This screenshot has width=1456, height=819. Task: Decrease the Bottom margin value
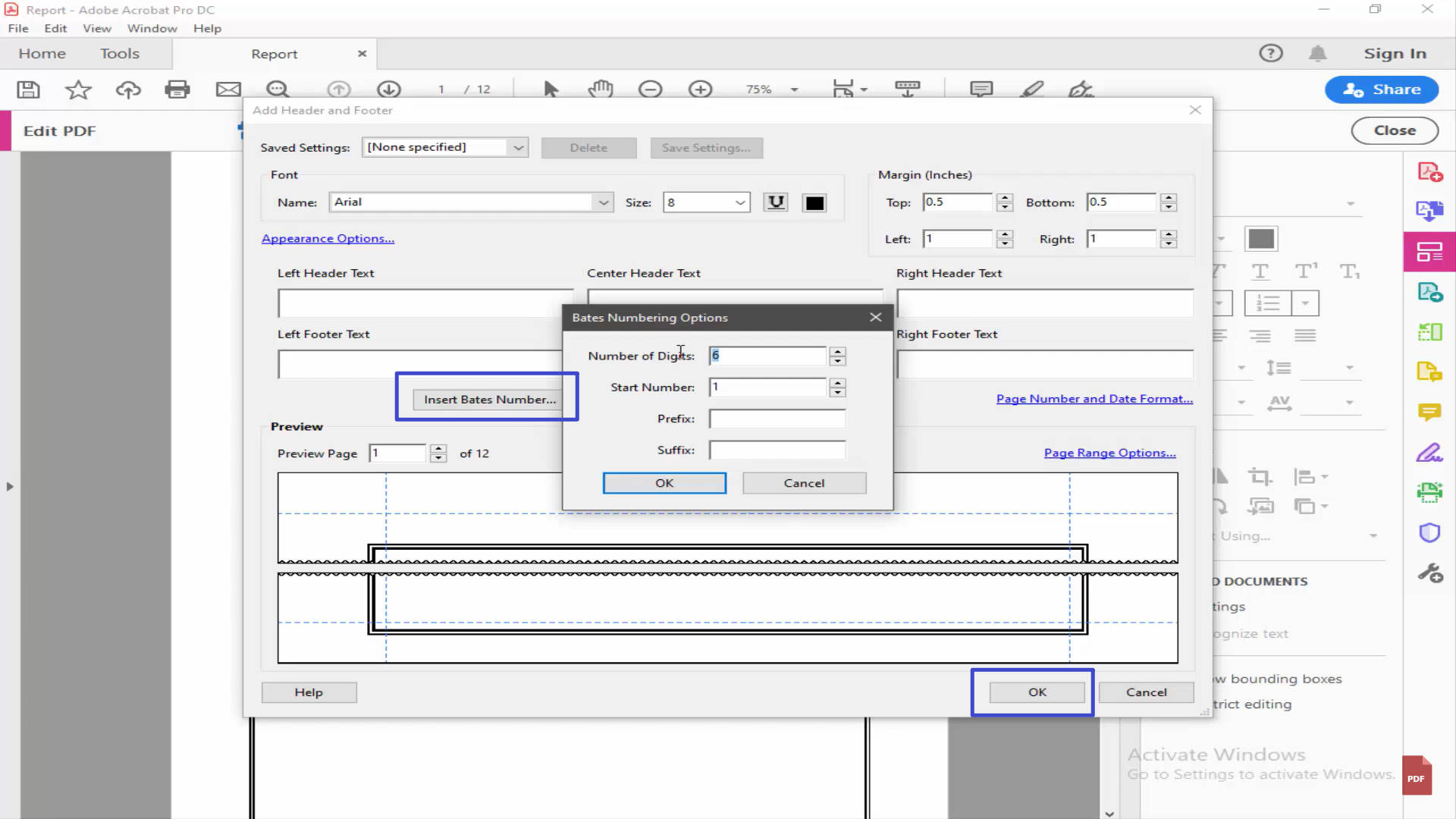(1169, 207)
